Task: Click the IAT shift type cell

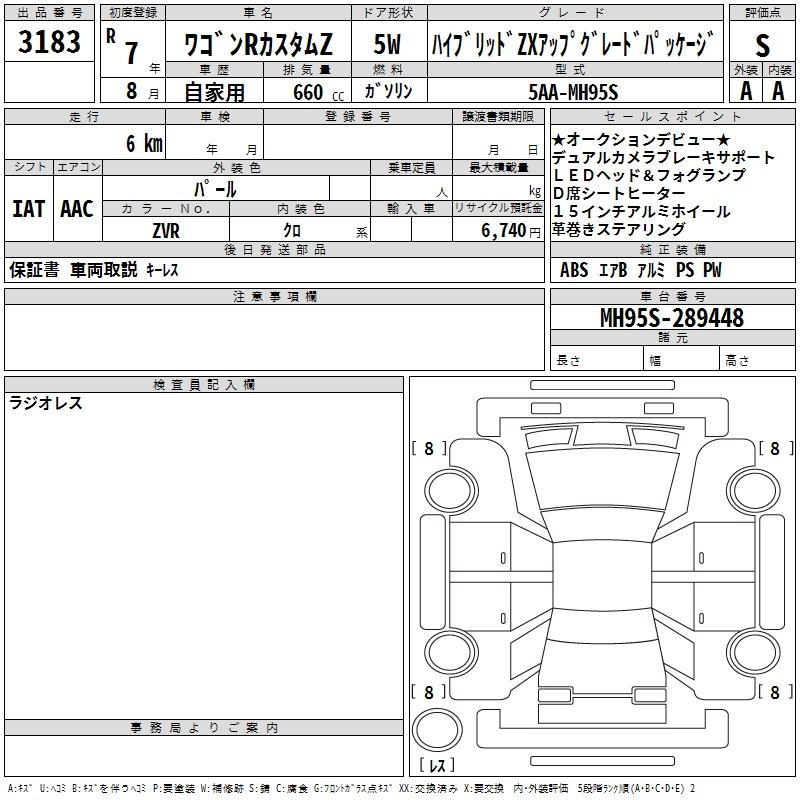Action: point(28,208)
